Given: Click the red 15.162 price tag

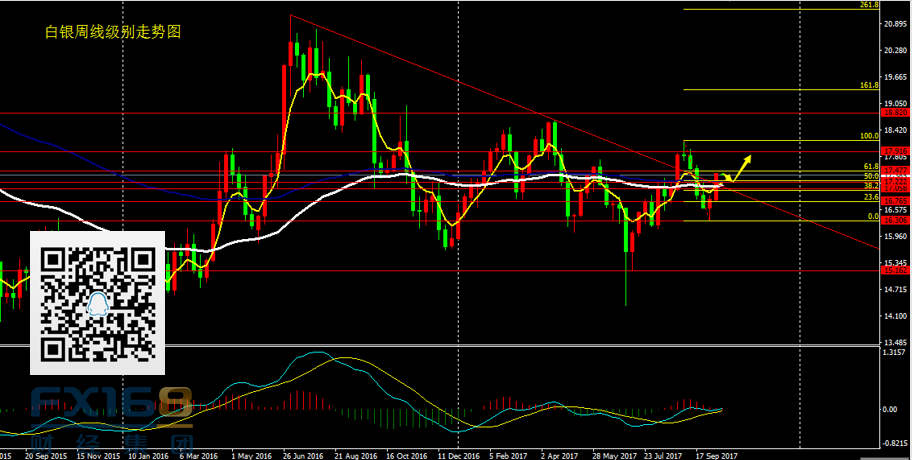Looking at the screenshot, I should coord(895,270).
